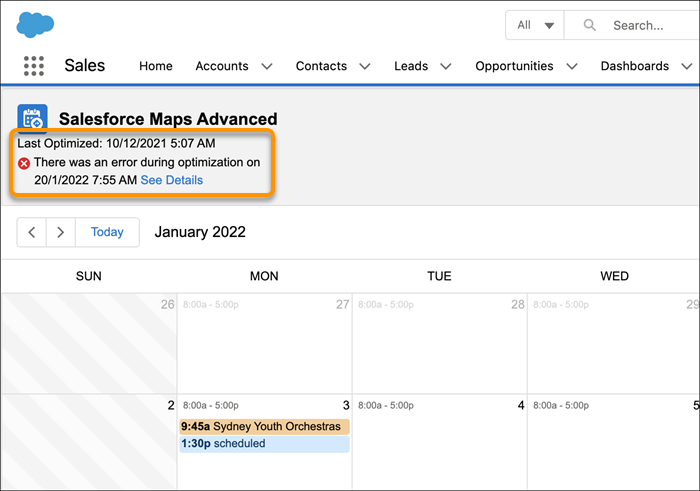
Task: Click the Sales app name
Action: tap(84, 66)
